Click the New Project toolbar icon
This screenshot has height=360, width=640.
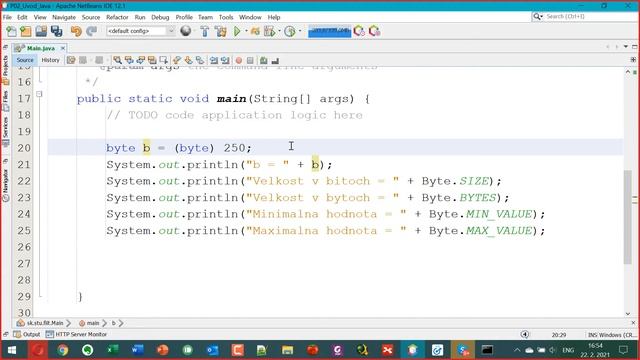pyautogui.click(x=26, y=31)
